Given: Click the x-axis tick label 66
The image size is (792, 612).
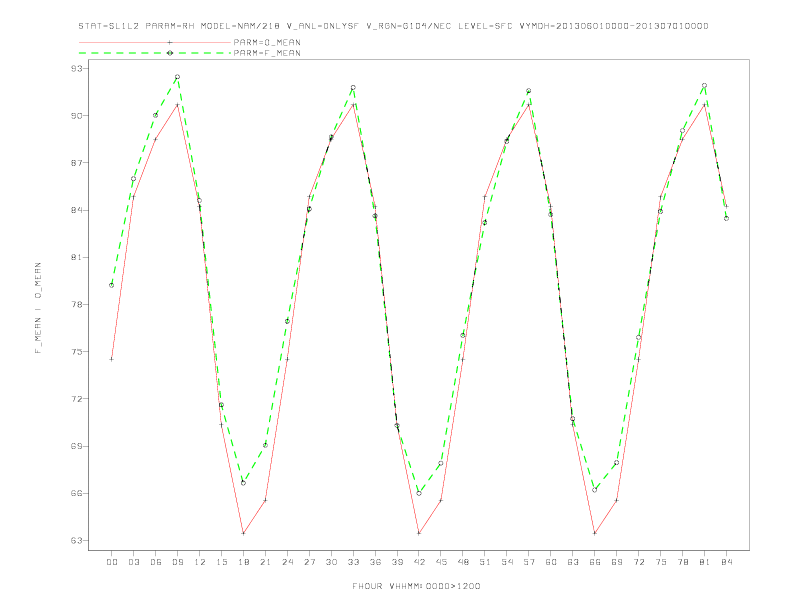Looking at the screenshot, I should click(595, 562).
